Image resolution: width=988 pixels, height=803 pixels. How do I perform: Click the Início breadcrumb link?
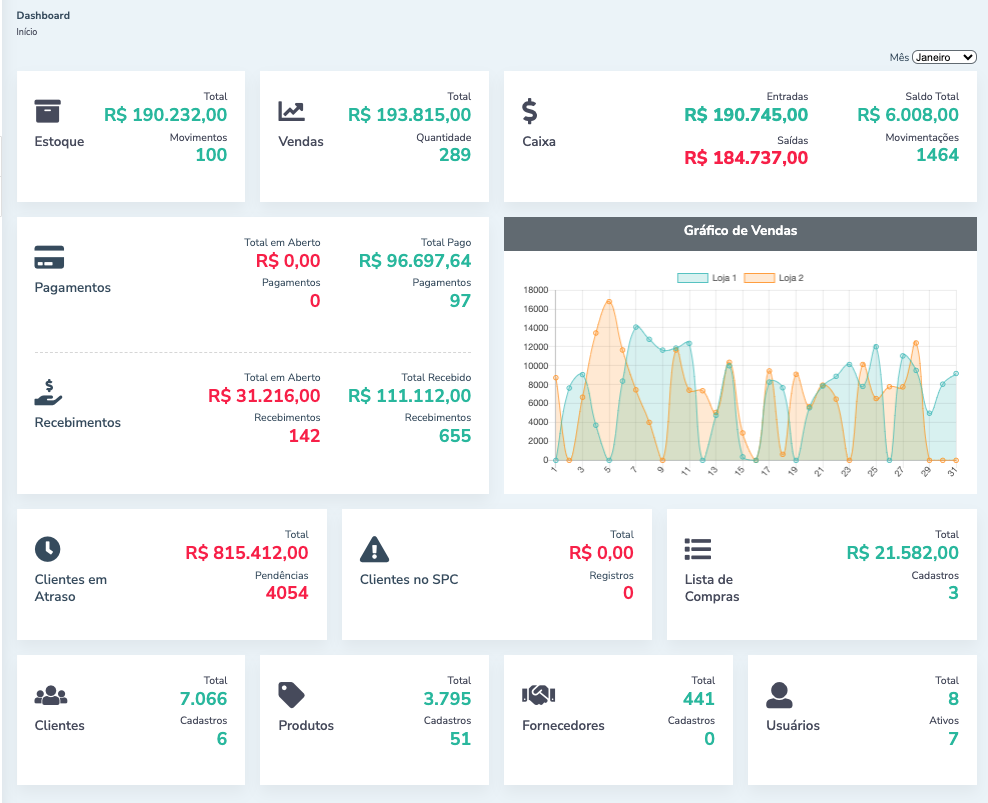click(x=27, y=32)
